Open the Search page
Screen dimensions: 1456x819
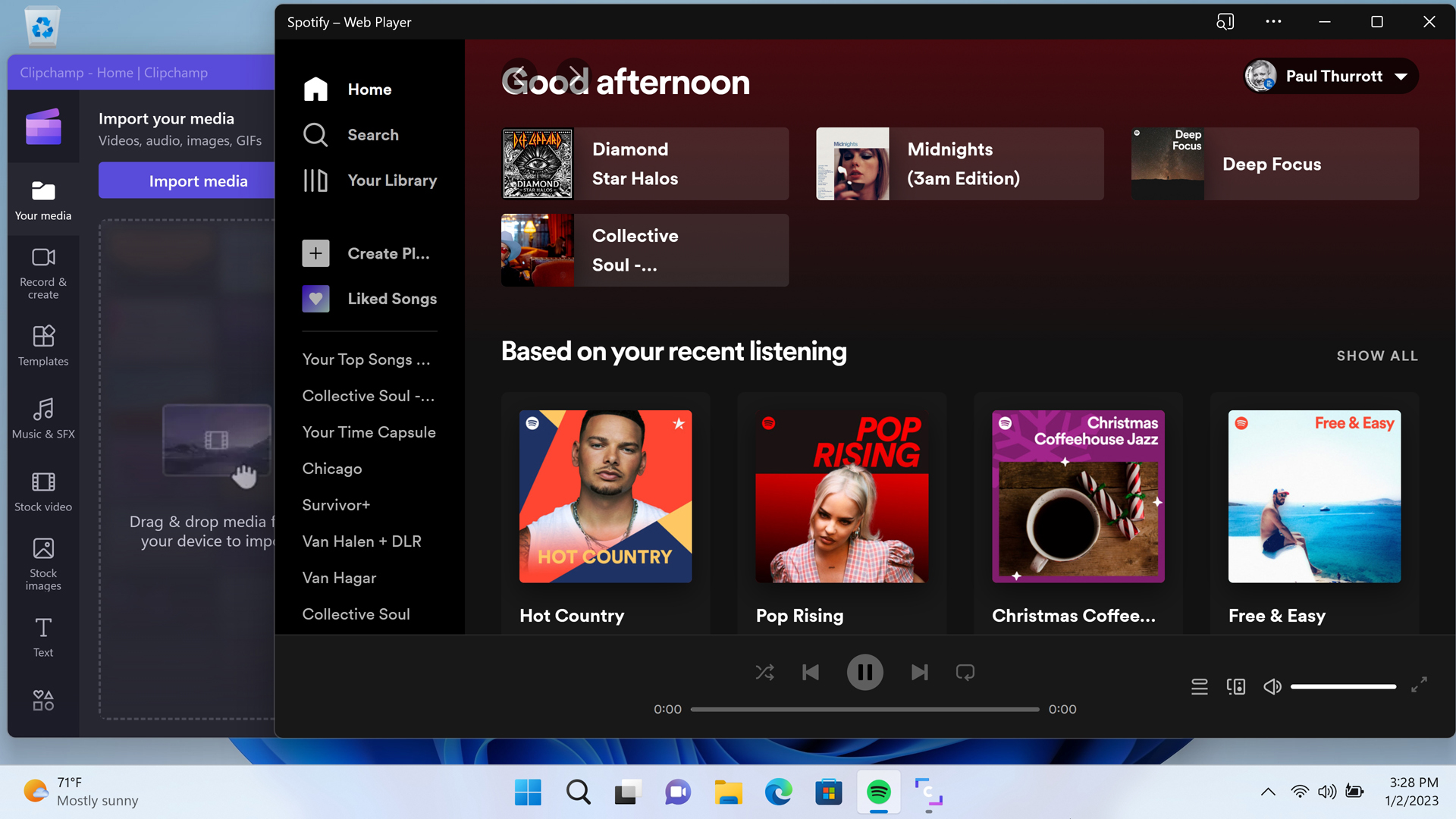click(x=372, y=135)
